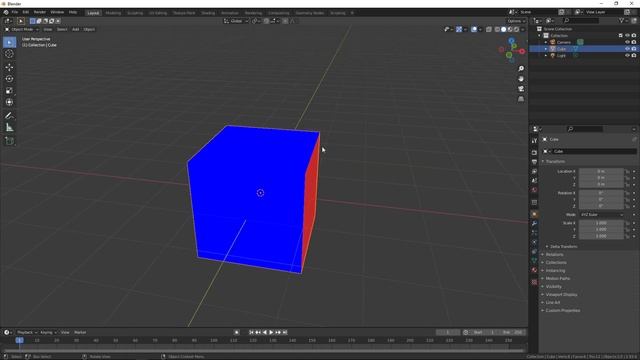Select the Scale tool
The width and height of the screenshot is (640, 360).
(9, 91)
